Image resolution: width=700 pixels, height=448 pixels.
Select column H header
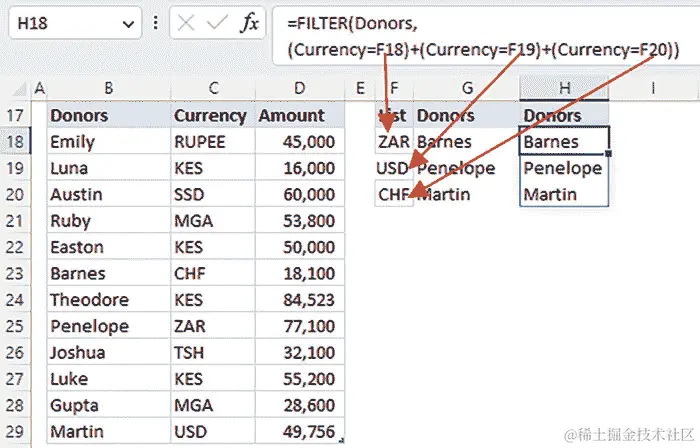click(x=564, y=88)
